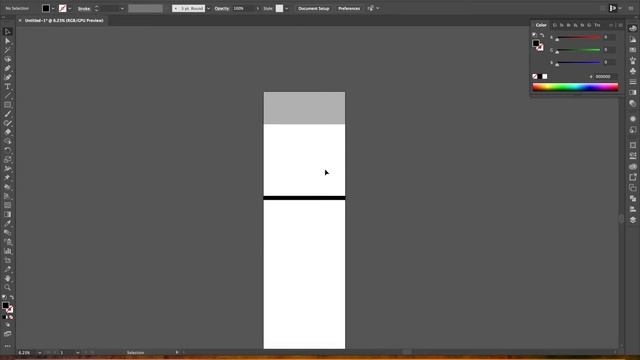This screenshot has width=640, height=360.
Task: Set toolbar paint mode to Color
Action: pos(4,317)
